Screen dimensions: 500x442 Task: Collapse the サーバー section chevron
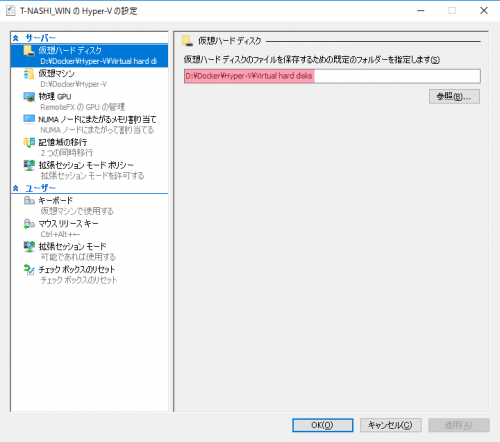[x=16, y=38]
